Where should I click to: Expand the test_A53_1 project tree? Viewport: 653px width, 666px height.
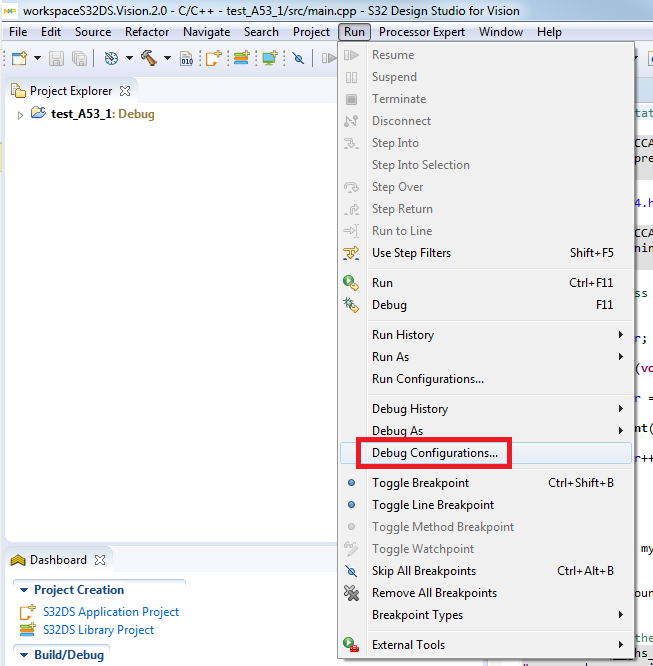(20, 115)
